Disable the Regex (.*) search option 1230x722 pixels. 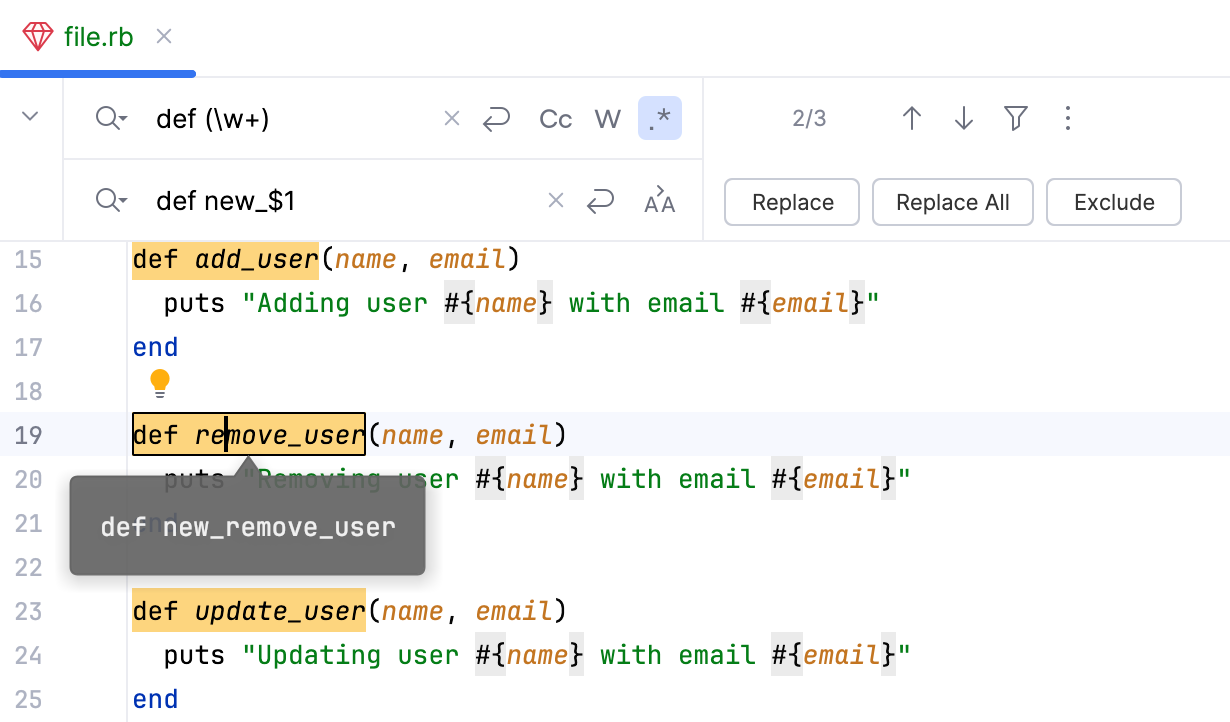point(660,119)
